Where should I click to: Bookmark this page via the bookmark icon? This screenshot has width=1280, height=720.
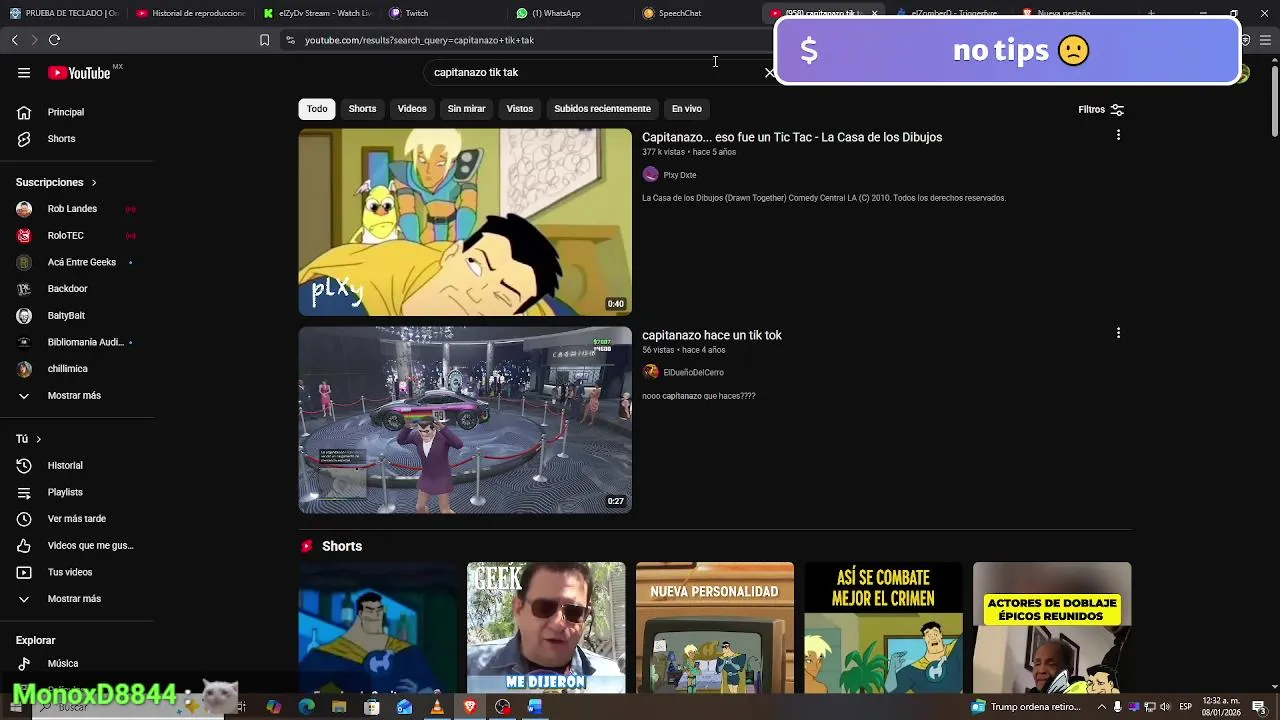tap(264, 40)
